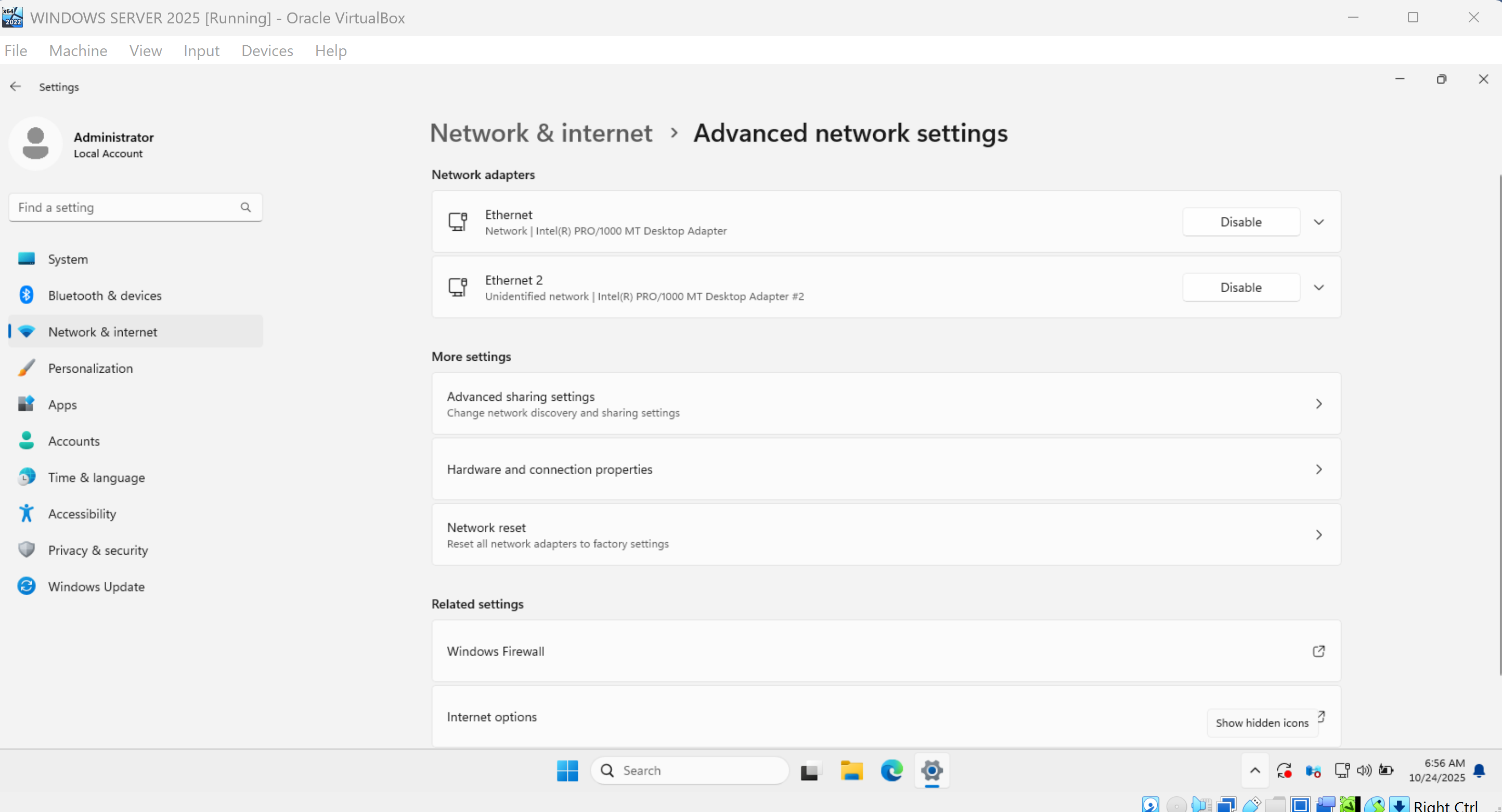Disable the Ethernet adapter
The image size is (1502, 812).
coord(1240,222)
